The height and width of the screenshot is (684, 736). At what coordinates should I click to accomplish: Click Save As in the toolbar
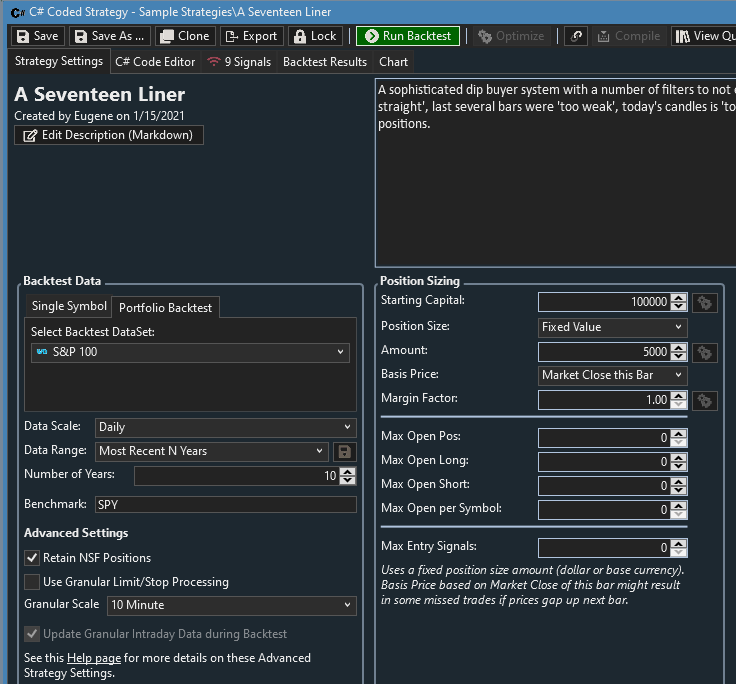pyautogui.click(x=109, y=36)
